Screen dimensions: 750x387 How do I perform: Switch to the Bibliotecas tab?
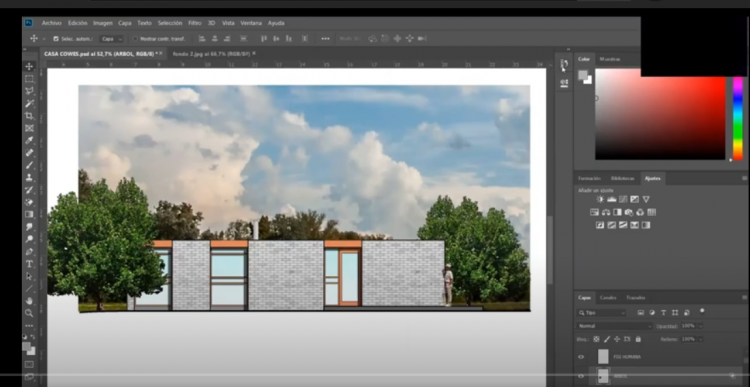pyautogui.click(x=623, y=178)
